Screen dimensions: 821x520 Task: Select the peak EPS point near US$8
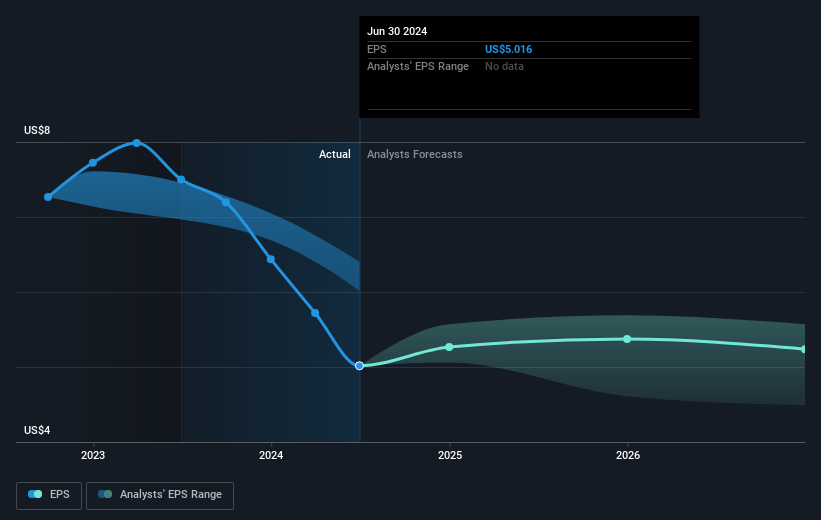(137, 142)
